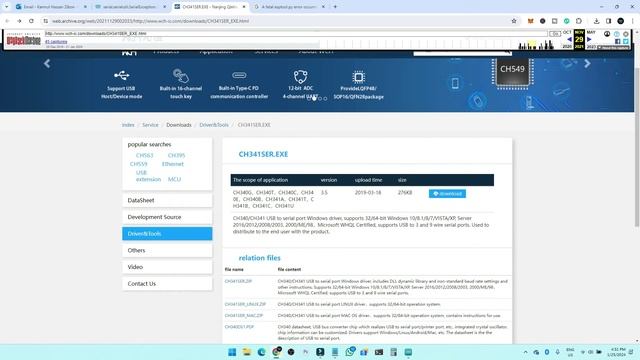The width and height of the screenshot is (640, 360).
Task: Select Others in the sidebar
Action: [167, 250]
